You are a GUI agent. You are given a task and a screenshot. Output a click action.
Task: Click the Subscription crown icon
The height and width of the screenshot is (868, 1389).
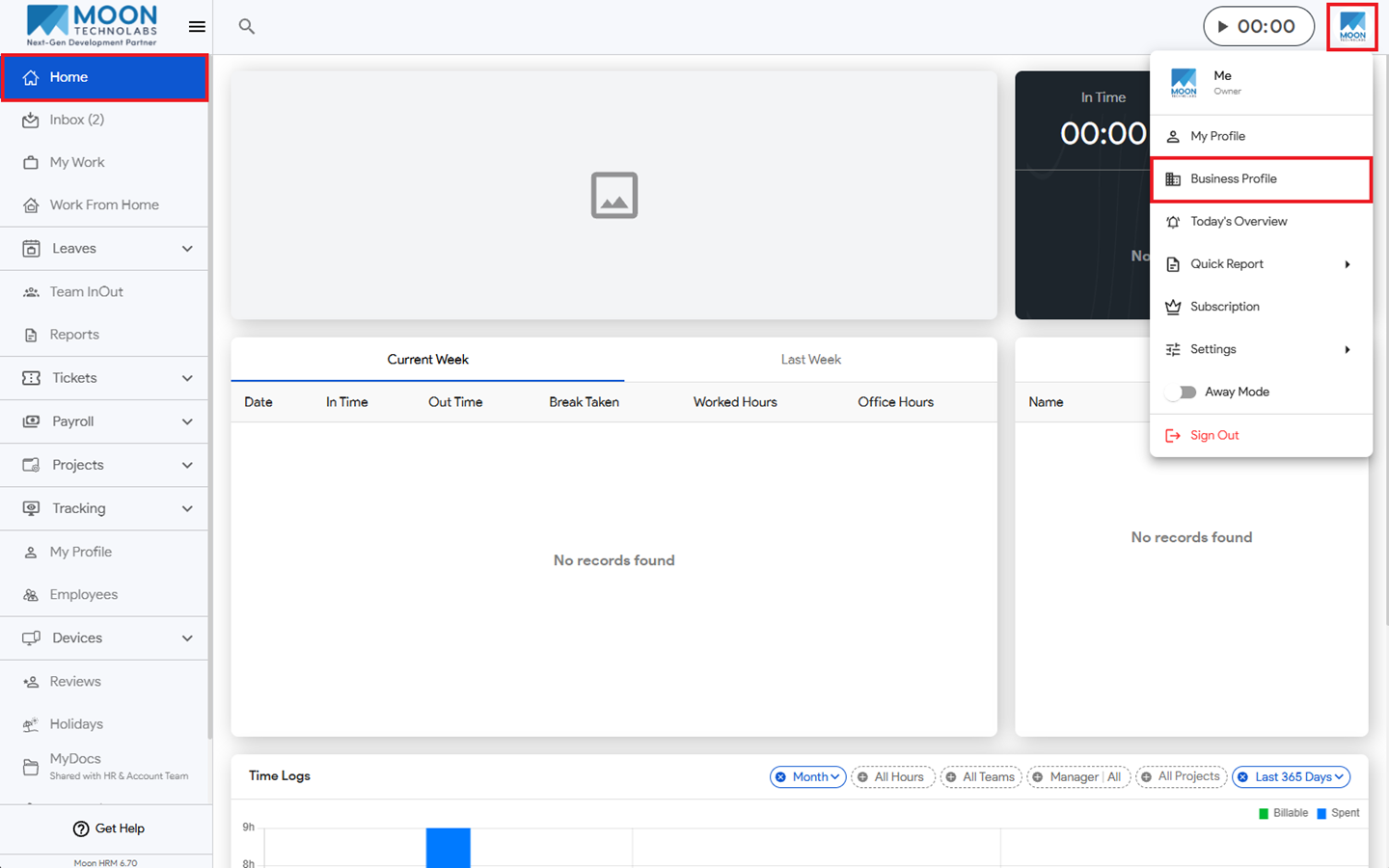(x=1173, y=307)
